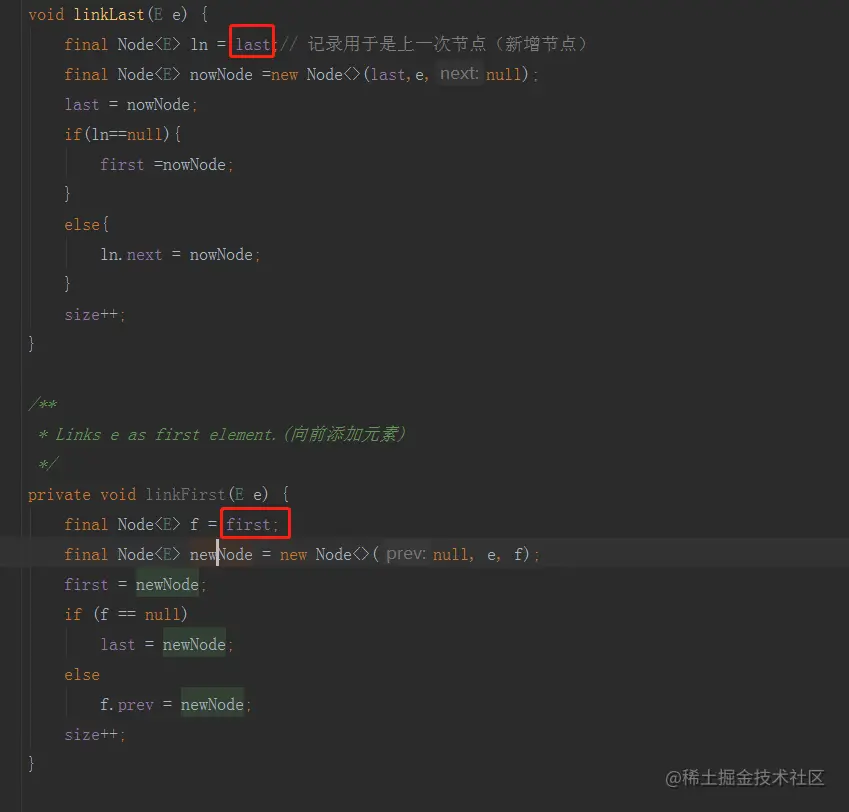Click the 'first = newNode;' statement

click(135, 584)
